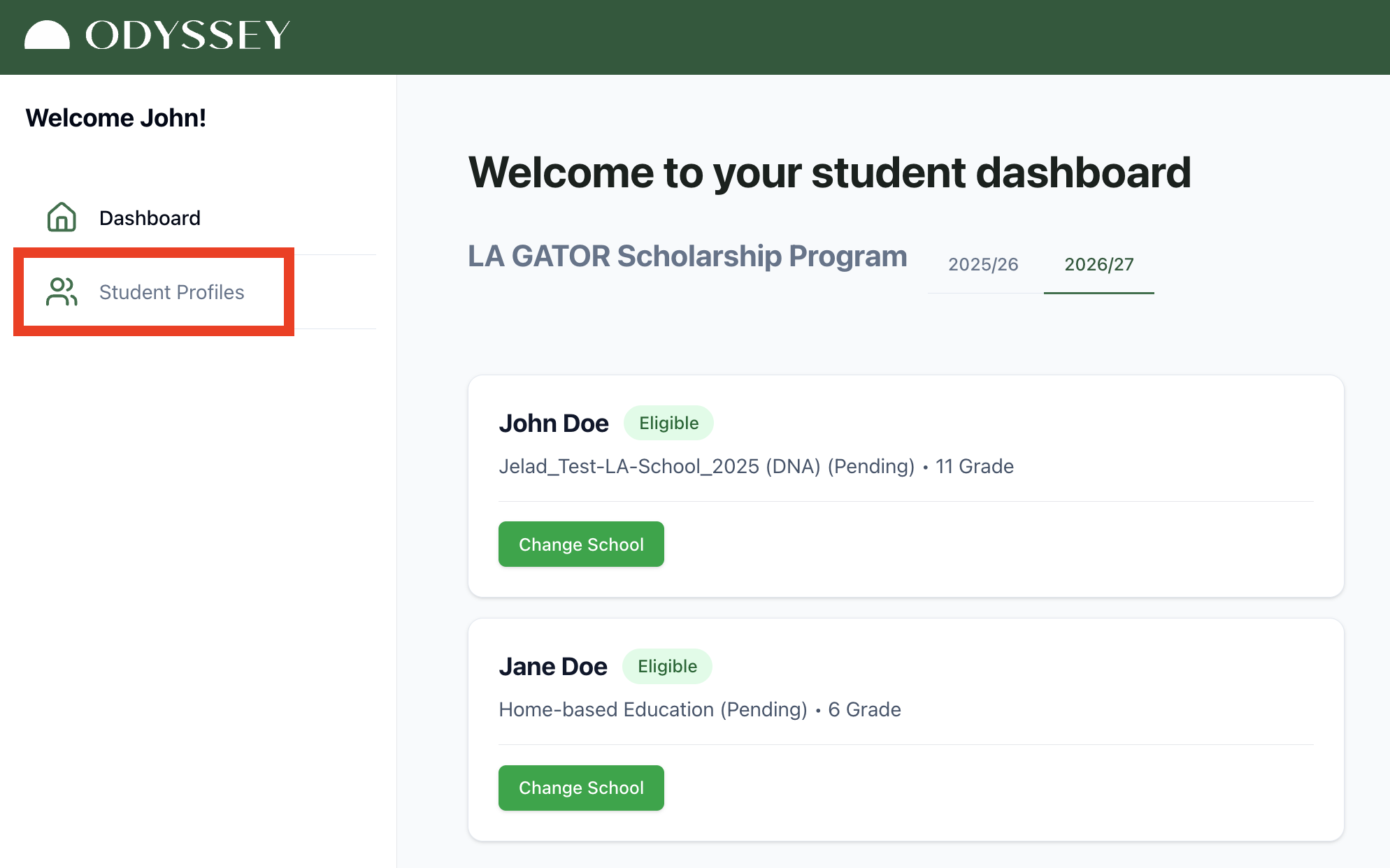Select the 2026/27 school year tab
The height and width of the screenshot is (868, 1390).
[x=1098, y=264]
